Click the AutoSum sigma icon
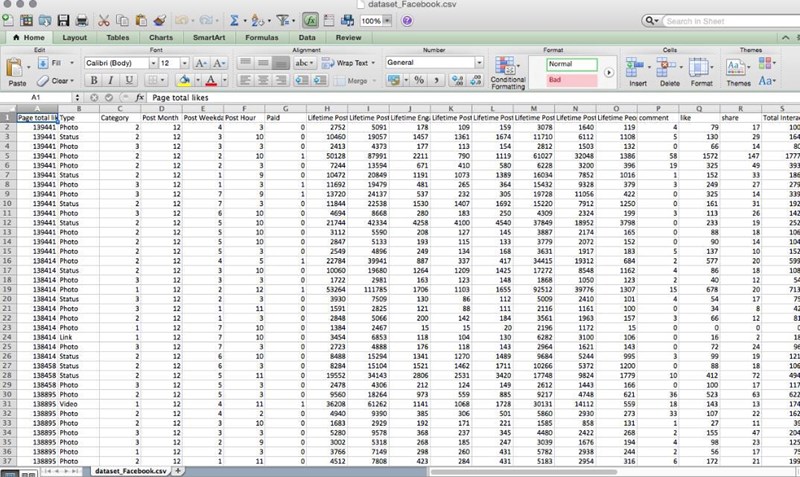Screen dimensions: 800x477 pyautogui.click(x=233, y=20)
